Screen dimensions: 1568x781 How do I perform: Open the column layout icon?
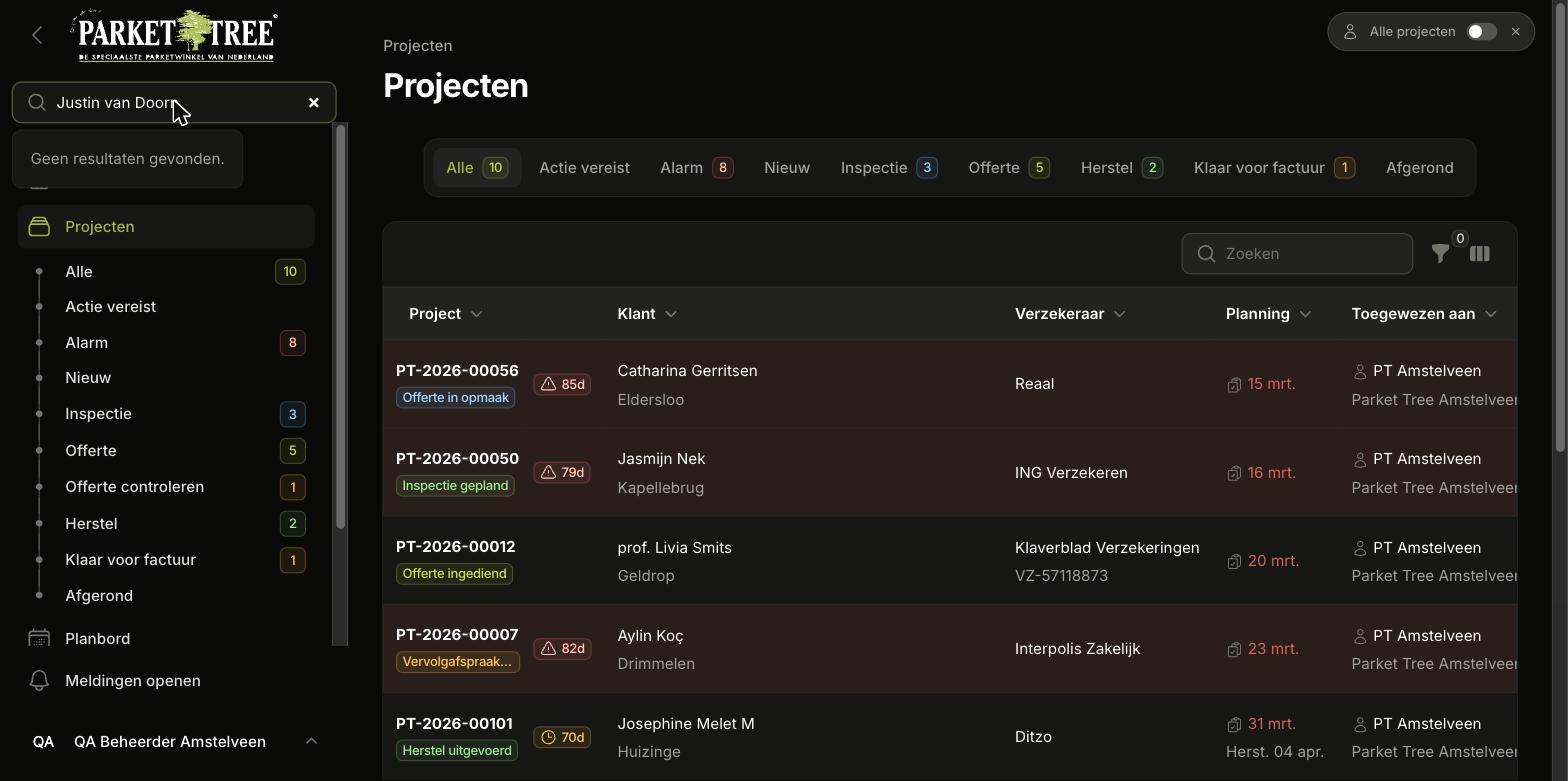click(x=1480, y=254)
